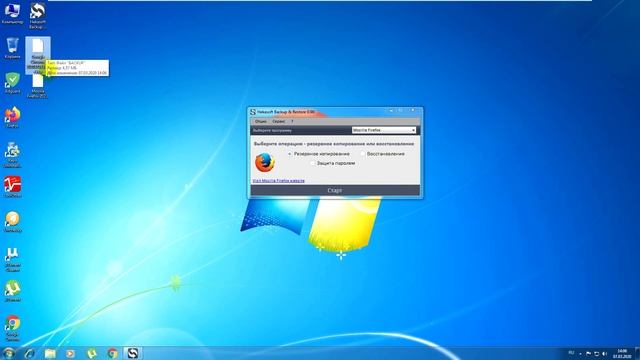640x360 pixels.
Task: Click the Action Center flag tray icon
Action: click(588, 353)
